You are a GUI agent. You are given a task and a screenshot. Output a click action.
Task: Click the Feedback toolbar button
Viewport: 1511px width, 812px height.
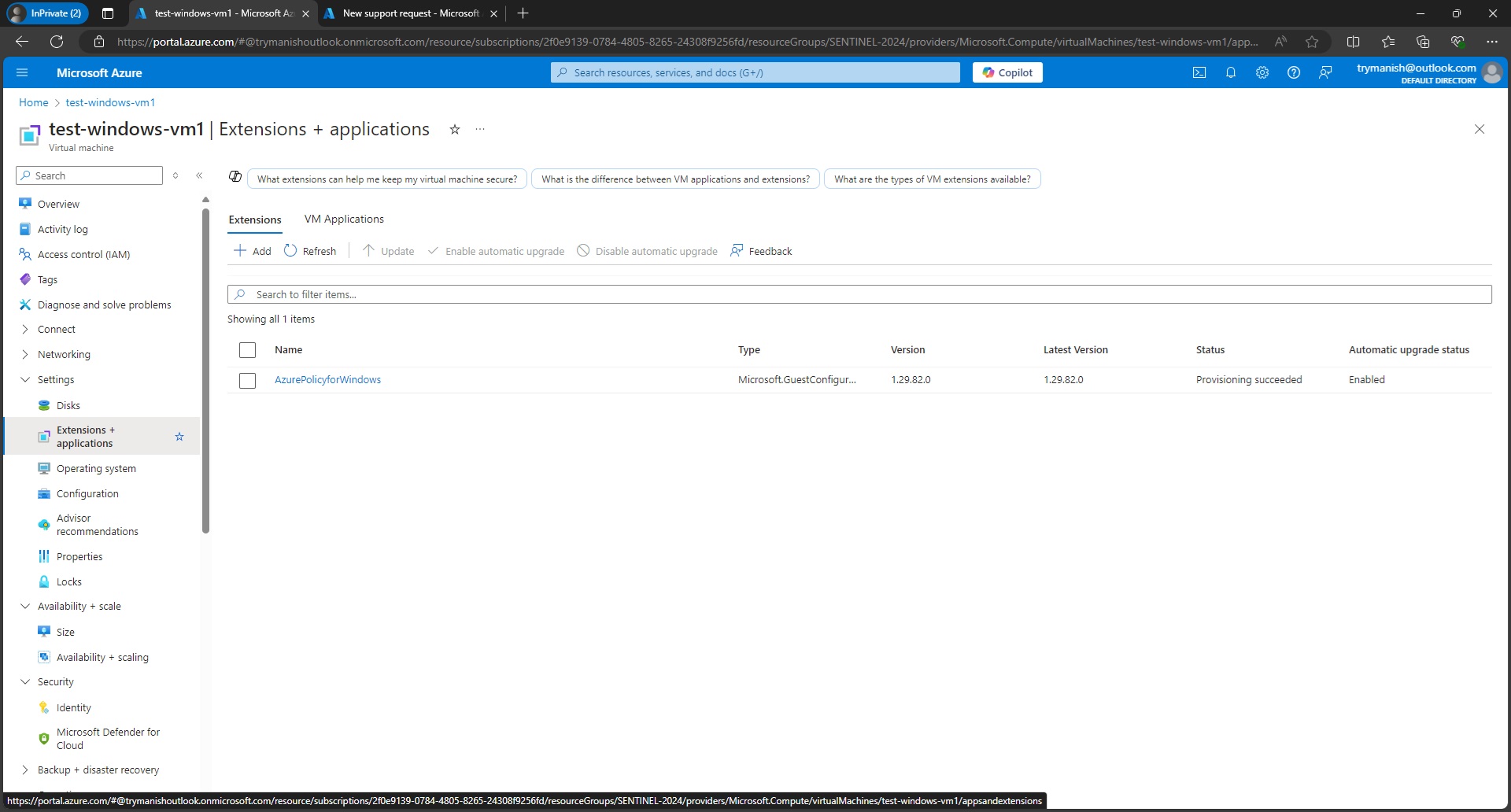point(761,251)
